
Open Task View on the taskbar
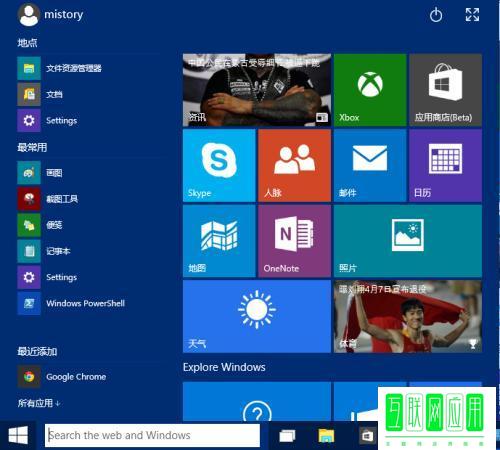click(x=287, y=436)
